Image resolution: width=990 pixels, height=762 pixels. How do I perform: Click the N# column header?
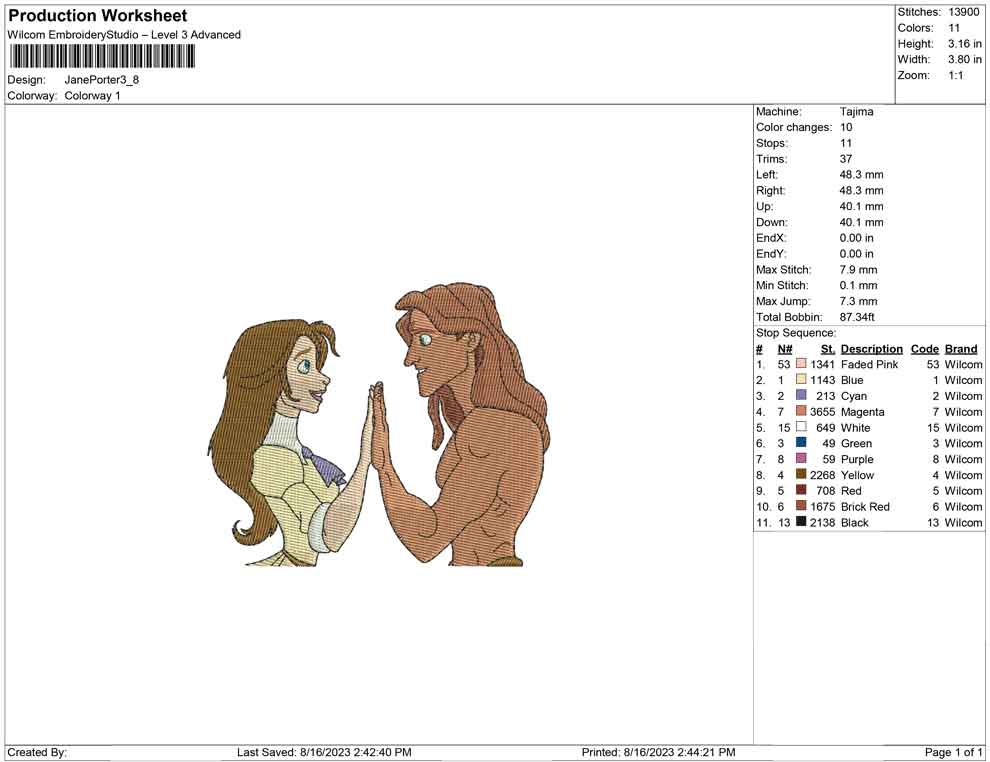[x=785, y=349]
